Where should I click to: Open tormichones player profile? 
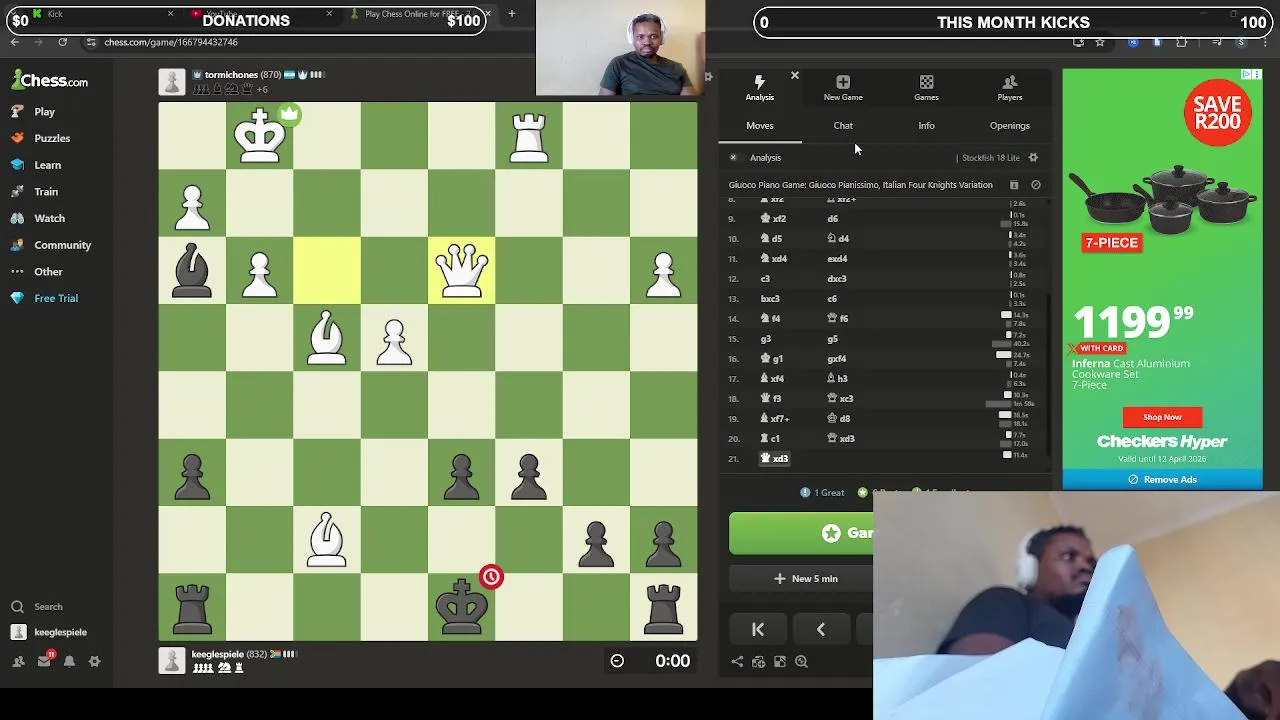231,75
